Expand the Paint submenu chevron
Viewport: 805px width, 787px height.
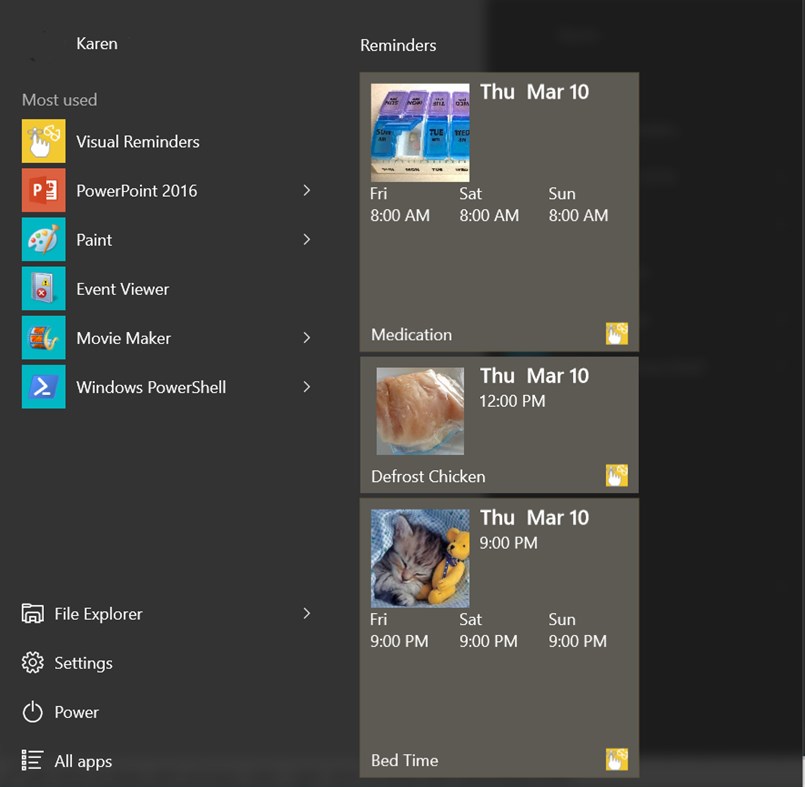(x=309, y=240)
